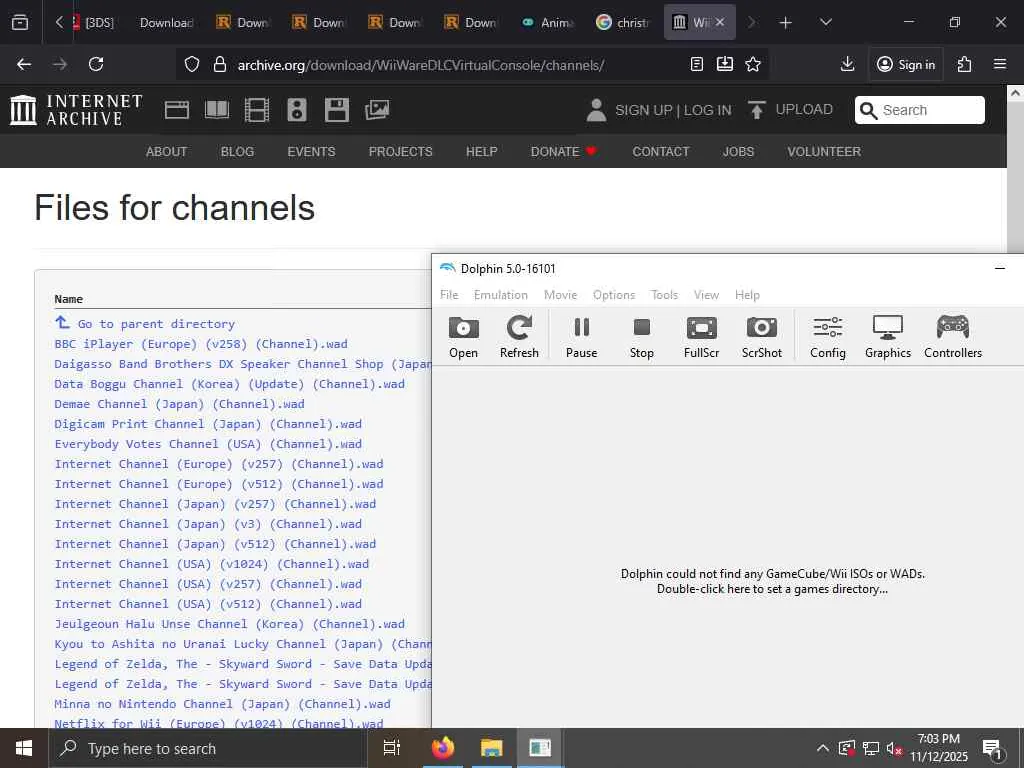This screenshot has width=1024, height=768.
Task: Switch to the [3DS] tab
Action: tap(95, 22)
